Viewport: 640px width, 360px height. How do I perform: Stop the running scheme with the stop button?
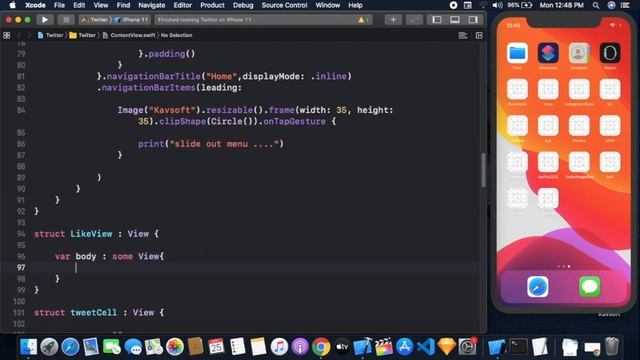(66, 20)
